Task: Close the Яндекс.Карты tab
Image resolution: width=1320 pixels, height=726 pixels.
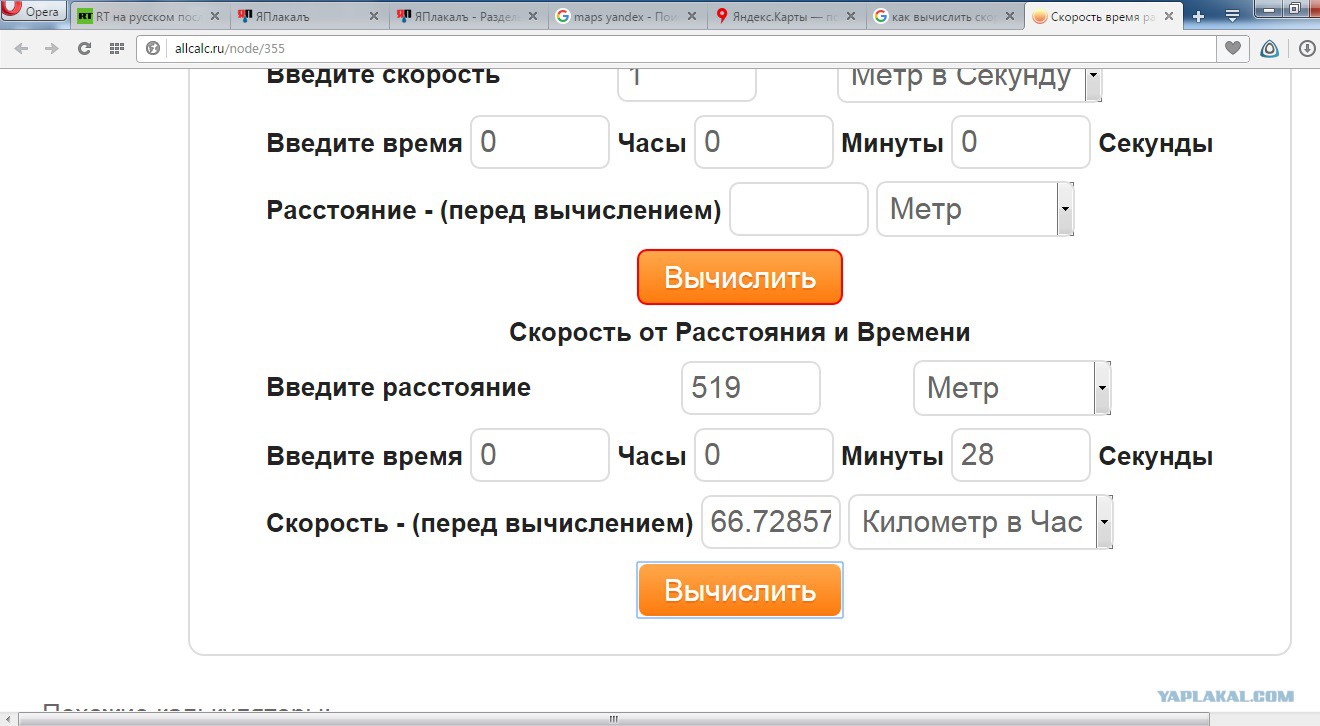Action: 851,16
